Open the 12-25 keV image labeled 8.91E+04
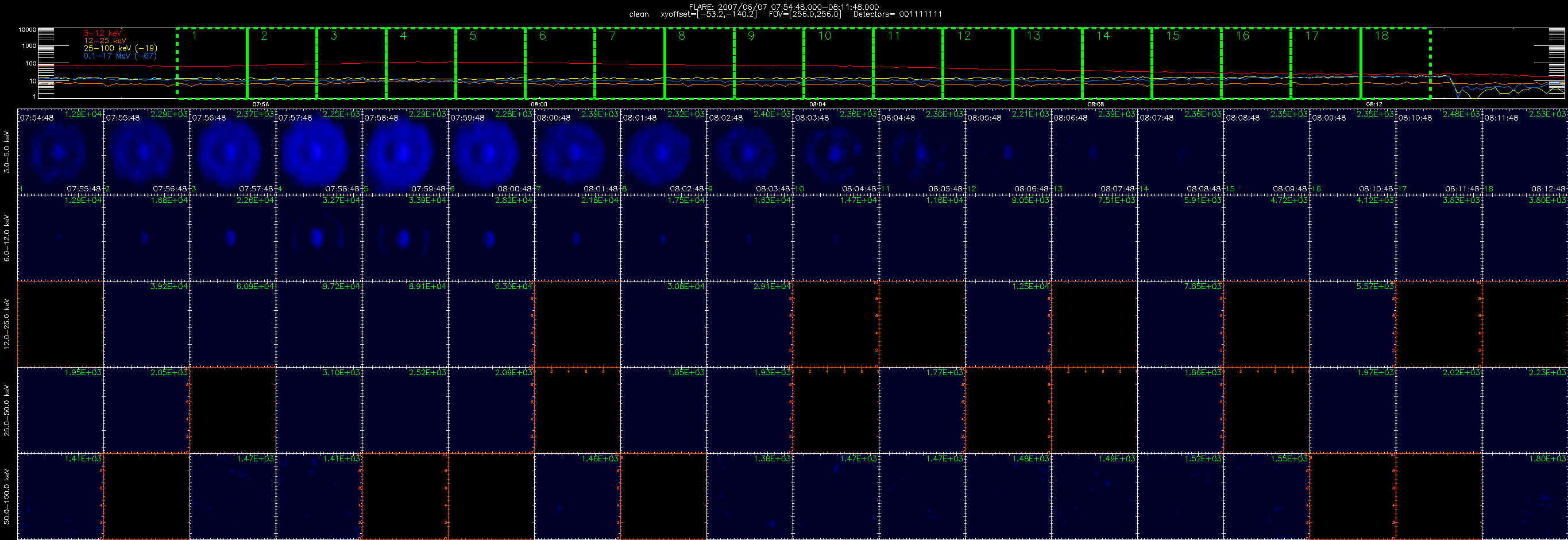Viewport: 1568px width, 540px height. (x=405, y=324)
